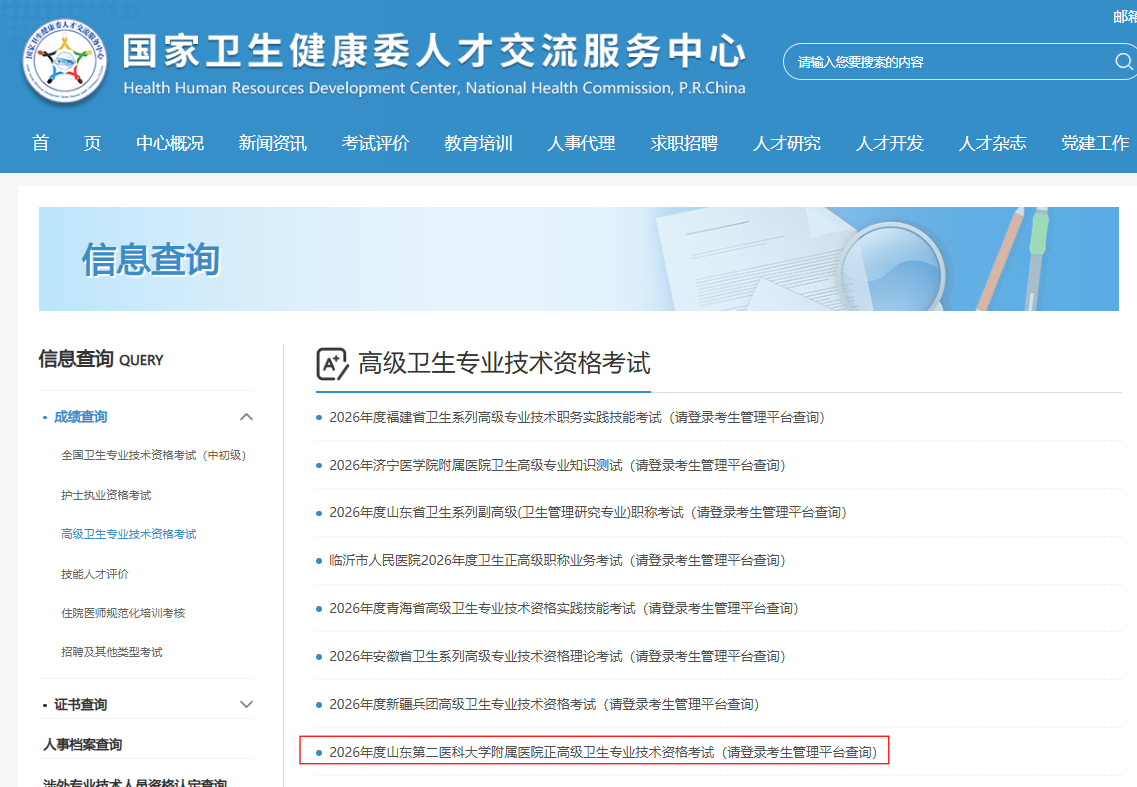The height and width of the screenshot is (787, 1137).
Task: Open the 人才开发 navigation menu
Action: [890, 143]
